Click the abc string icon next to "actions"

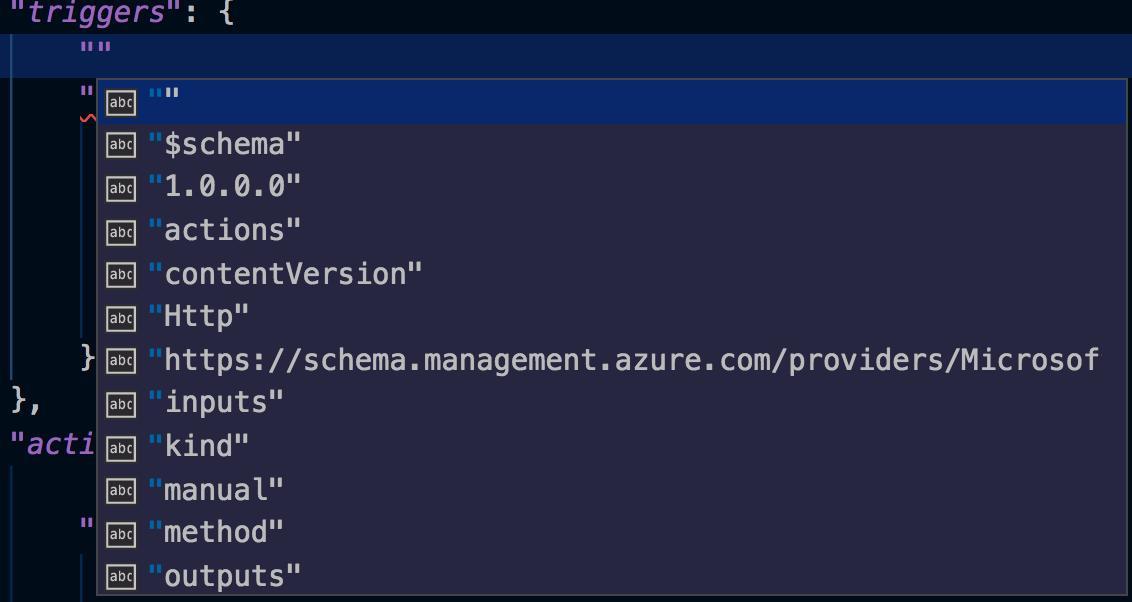pos(120,231)
